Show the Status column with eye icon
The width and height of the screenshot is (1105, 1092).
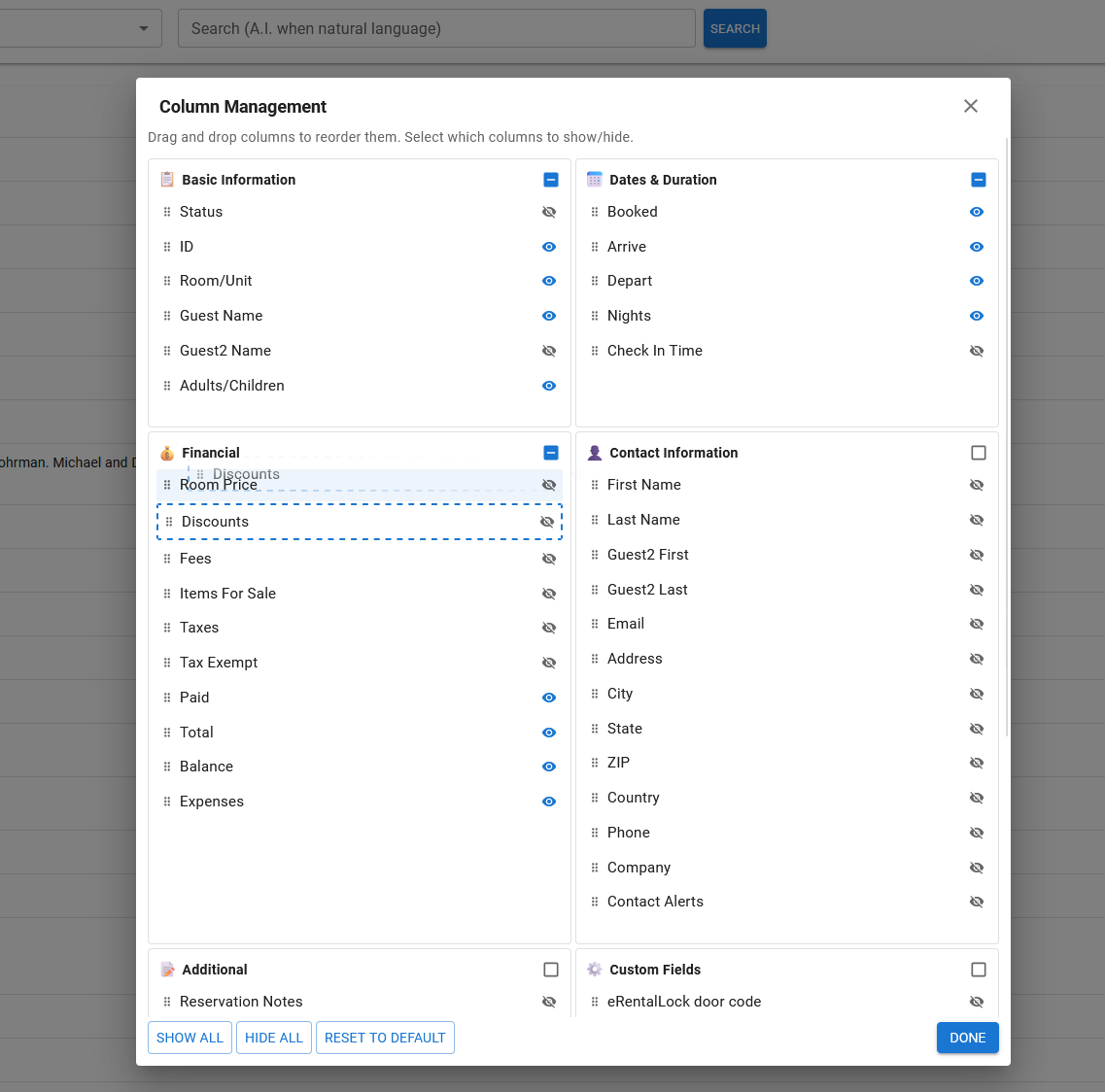[549, 212]
